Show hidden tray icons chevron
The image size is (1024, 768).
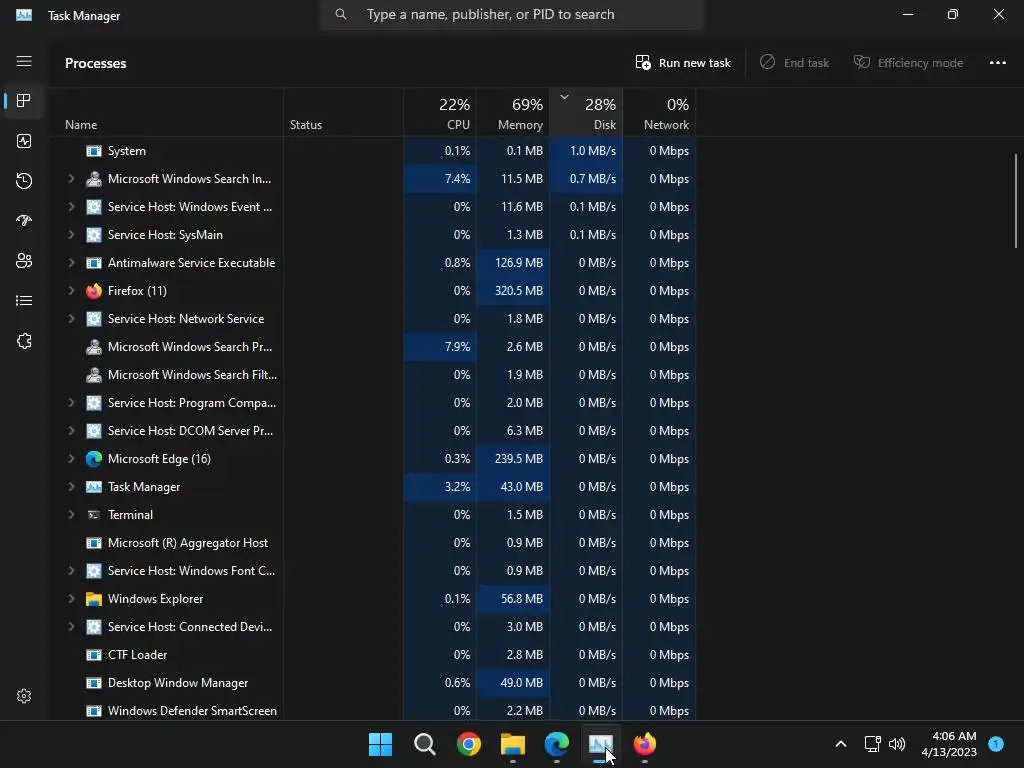841,744
